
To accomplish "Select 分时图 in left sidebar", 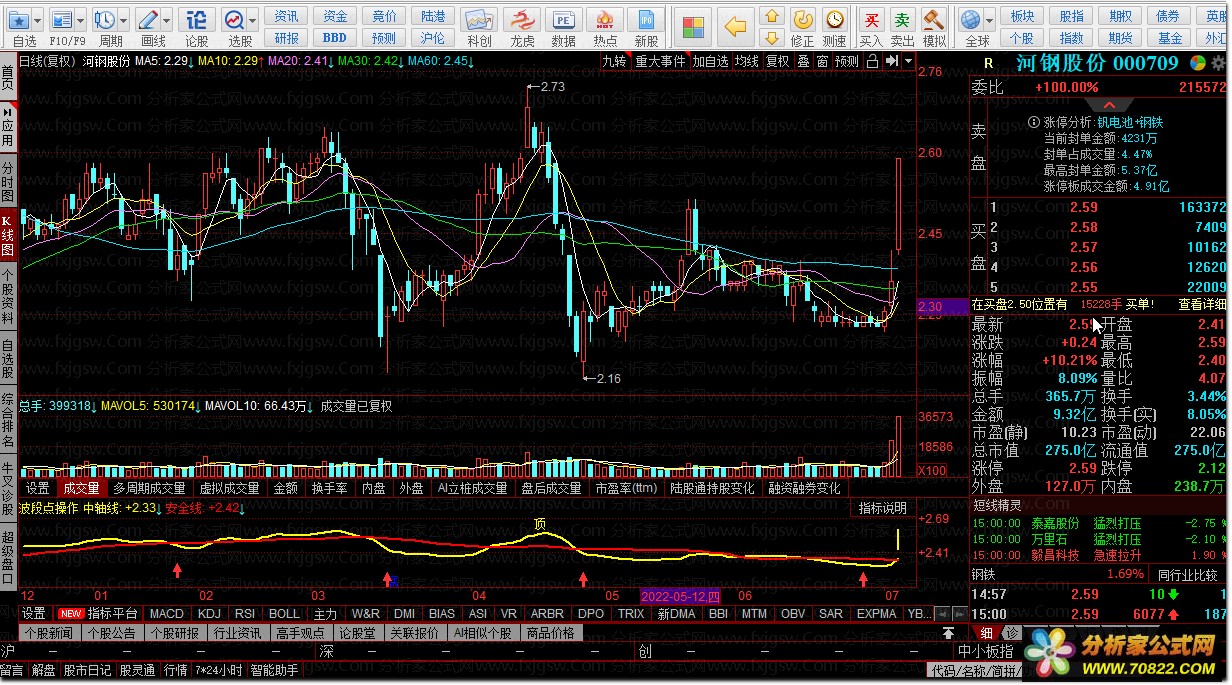I will [8, 182].
